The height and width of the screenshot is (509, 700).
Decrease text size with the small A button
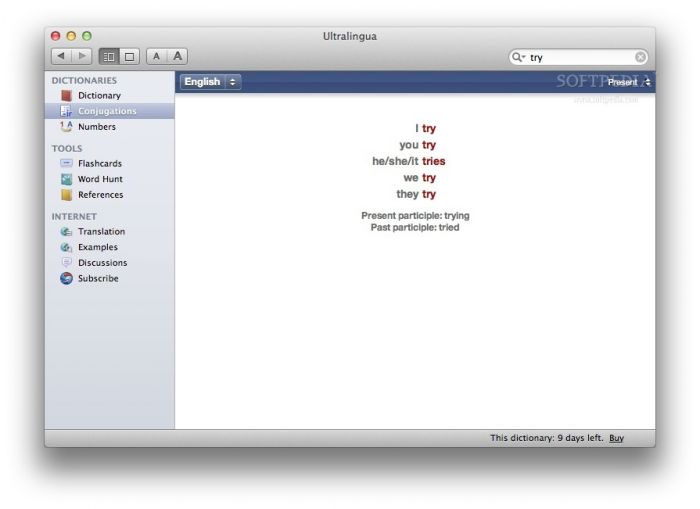[156, 56]
